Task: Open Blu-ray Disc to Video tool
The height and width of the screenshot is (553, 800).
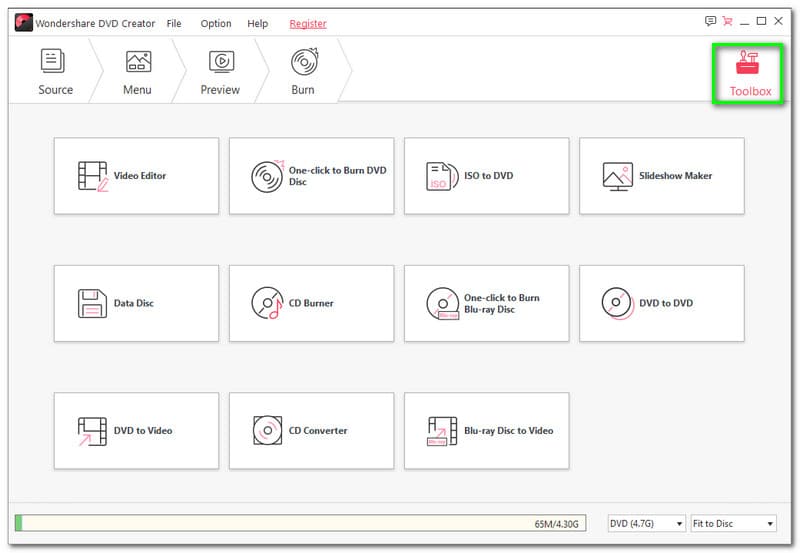Action: point(486,431)
